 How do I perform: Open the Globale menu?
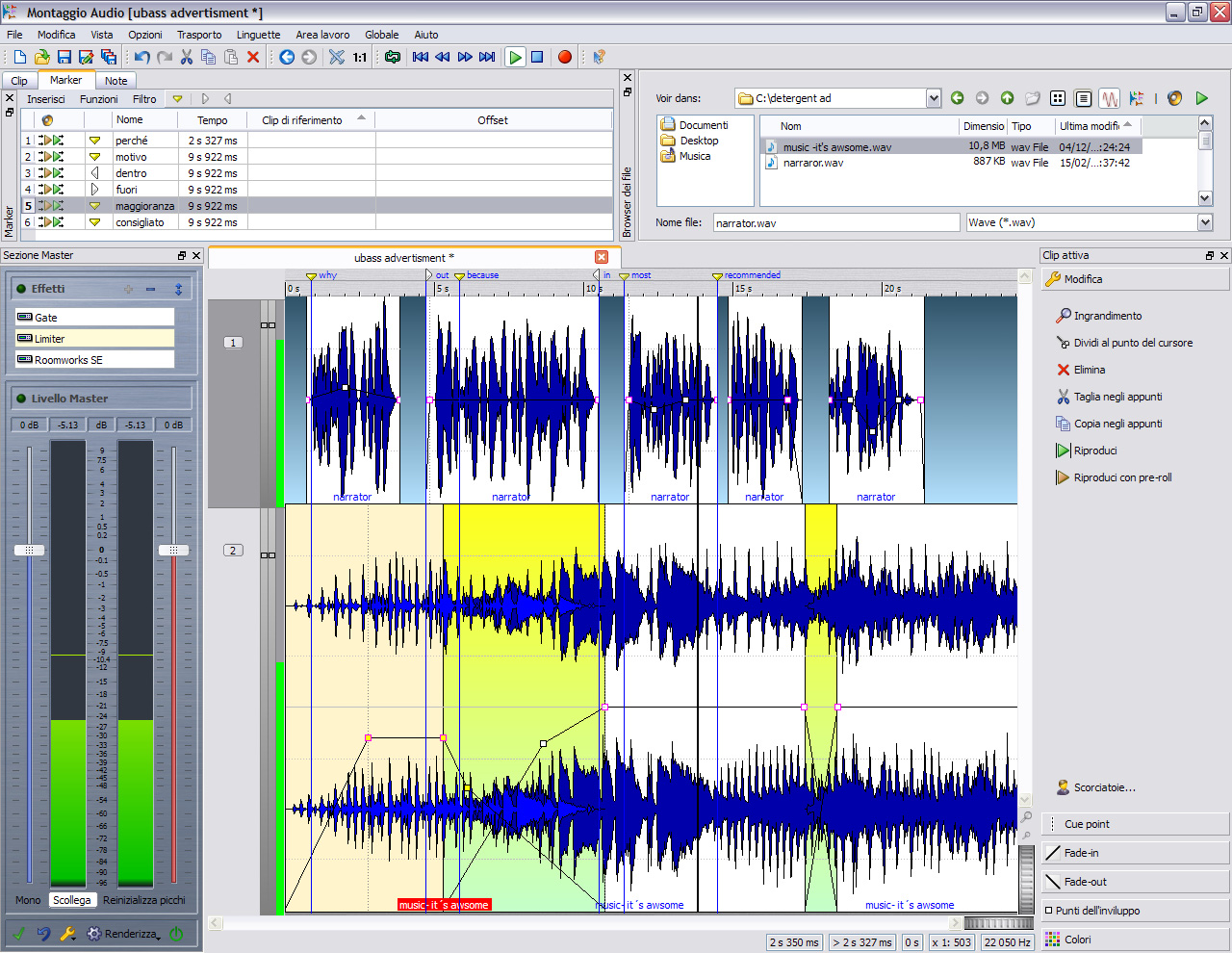[381, 35]
